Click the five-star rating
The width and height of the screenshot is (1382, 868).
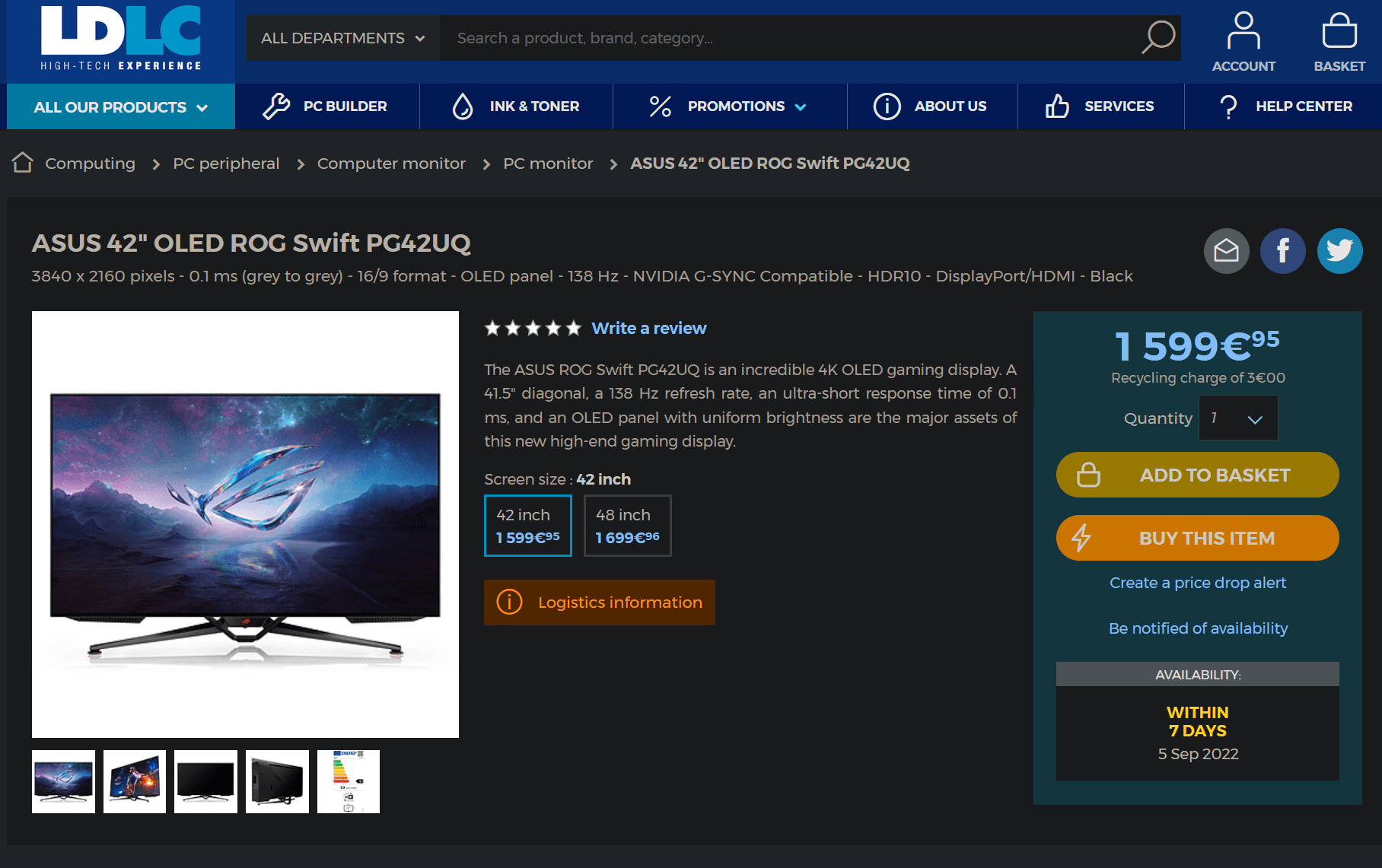point(533,328)
